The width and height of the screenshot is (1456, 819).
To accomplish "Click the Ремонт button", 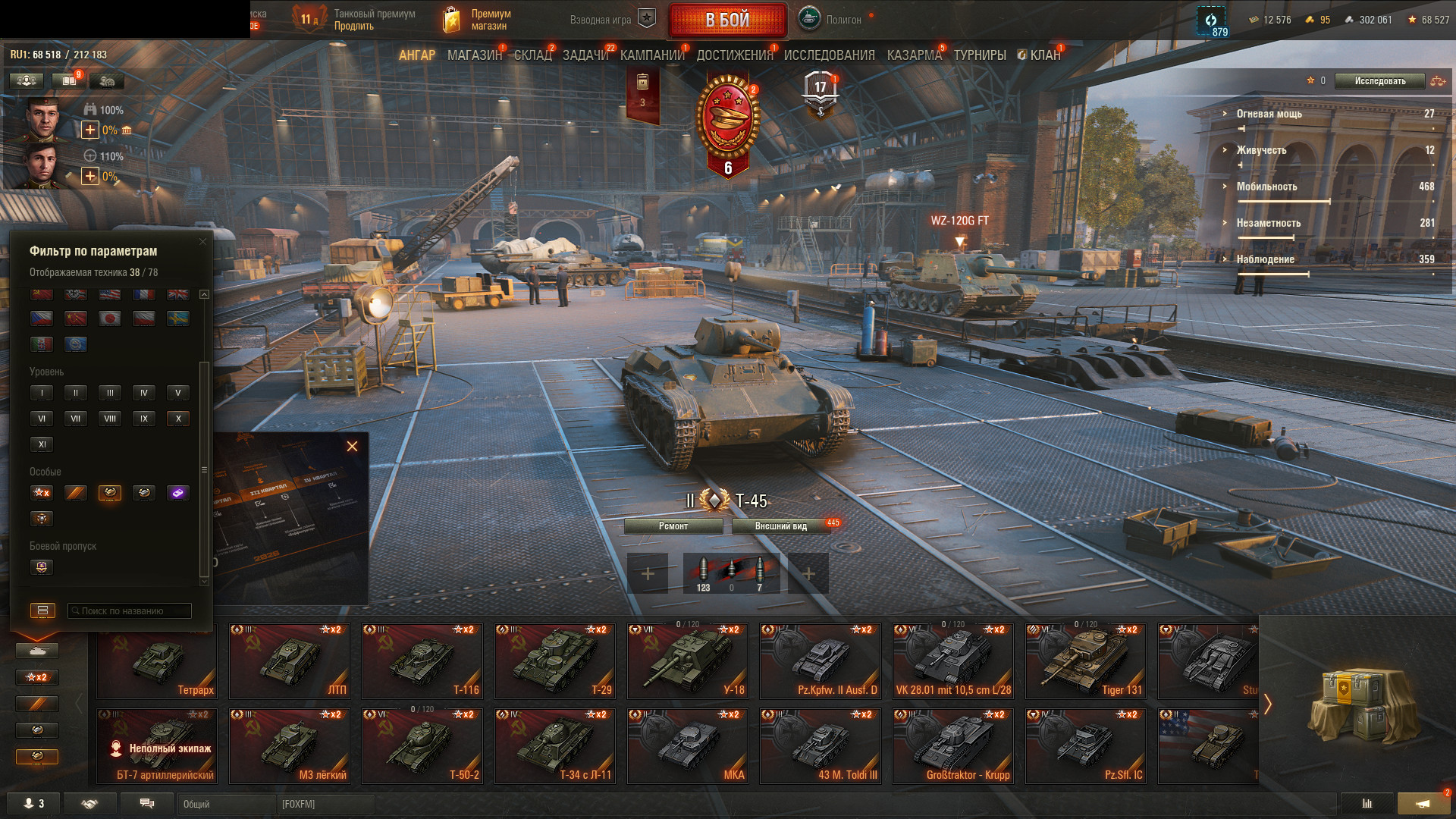I will (673, 526).
